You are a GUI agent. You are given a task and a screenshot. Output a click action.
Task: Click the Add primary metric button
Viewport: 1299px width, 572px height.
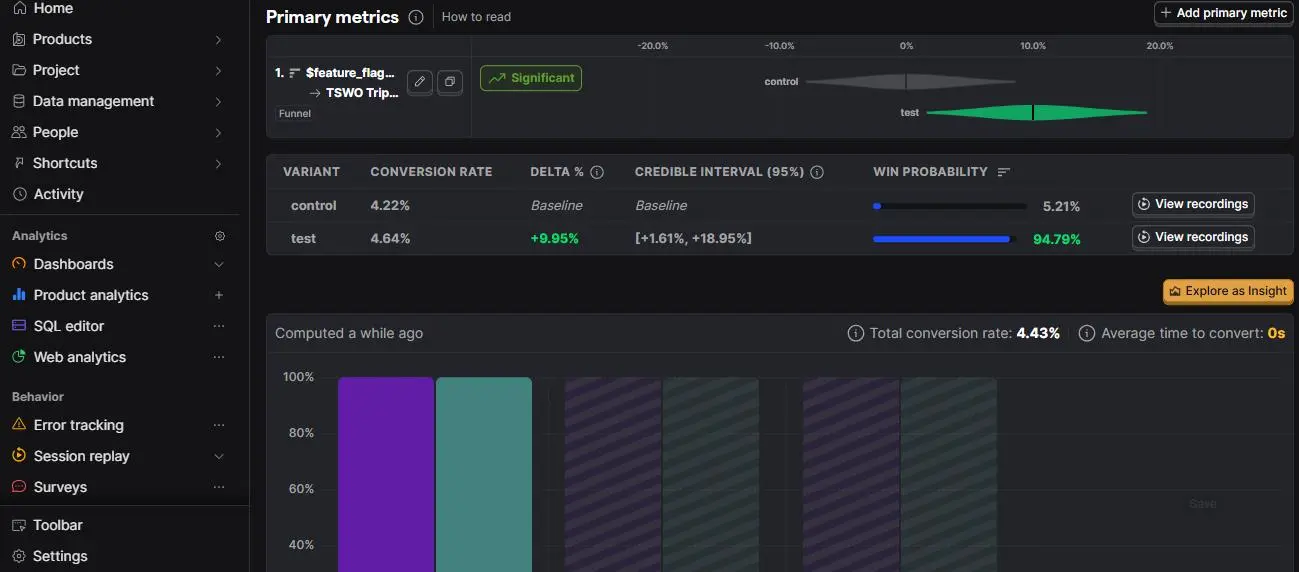pos(1223,13)
